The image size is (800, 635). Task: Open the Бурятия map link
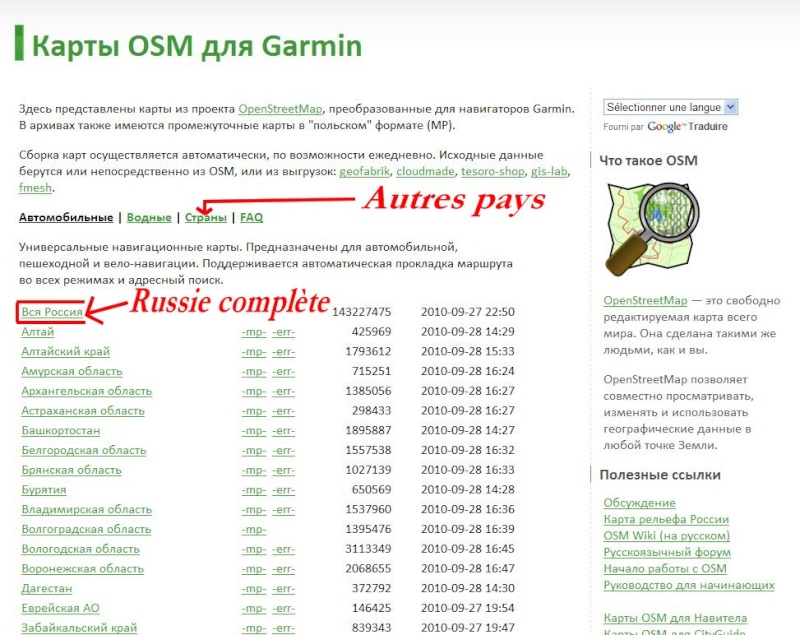43,490
